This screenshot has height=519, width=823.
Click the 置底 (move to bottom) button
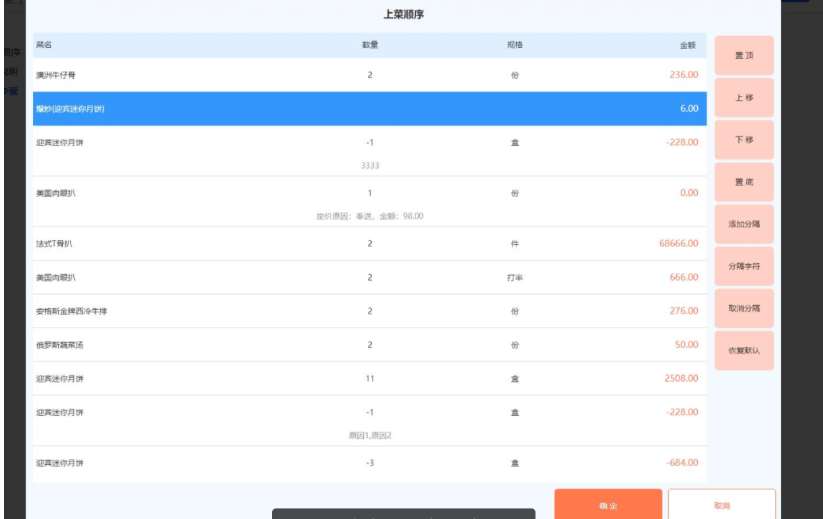743,182
